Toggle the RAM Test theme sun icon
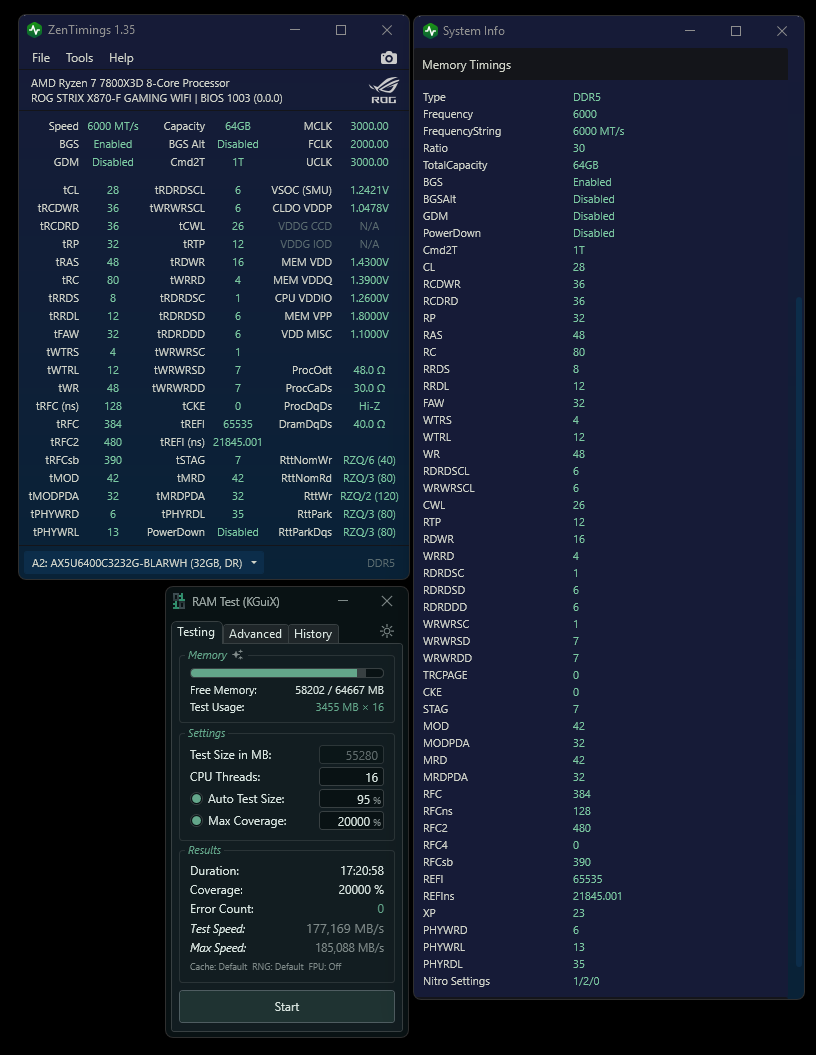 tap(387, 631)
